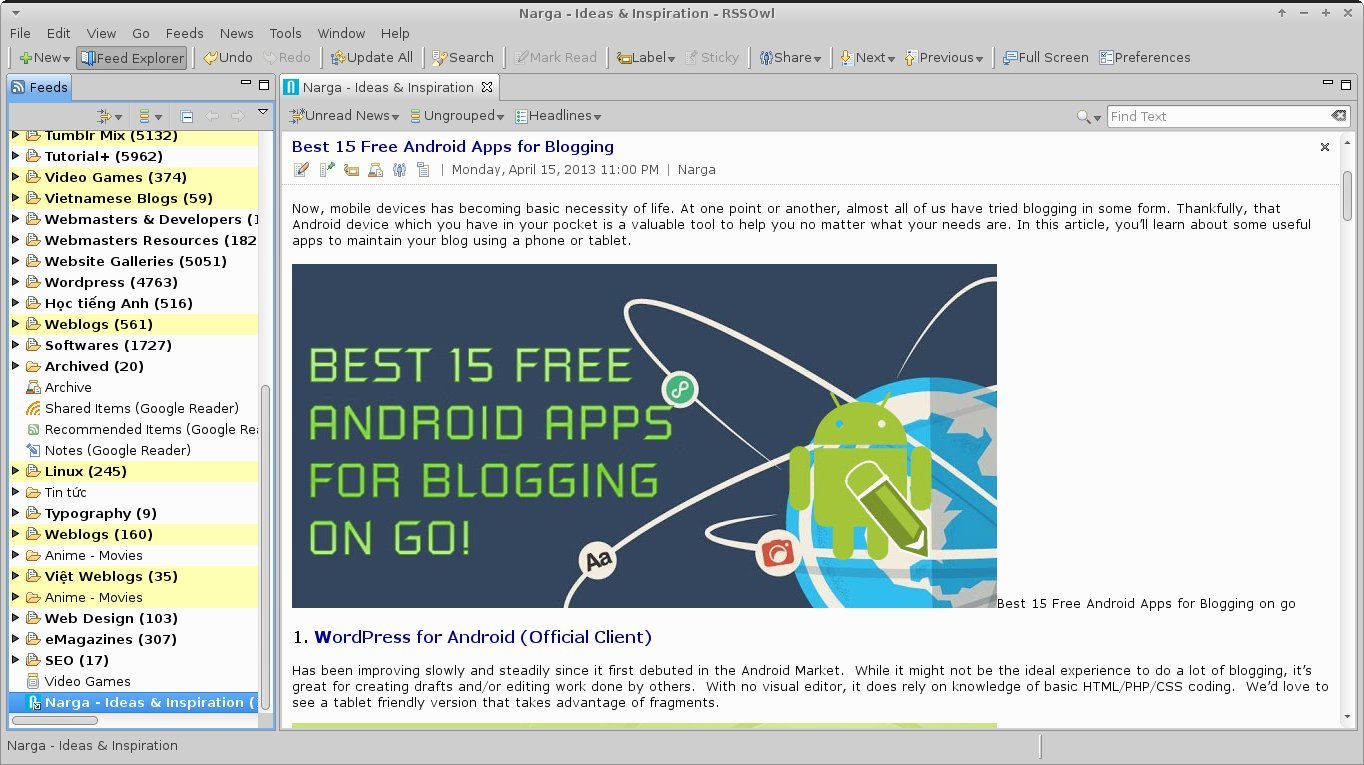1364x765 pixels.
Task: Open the Feeds menu
Action: [x=184, y=33]
